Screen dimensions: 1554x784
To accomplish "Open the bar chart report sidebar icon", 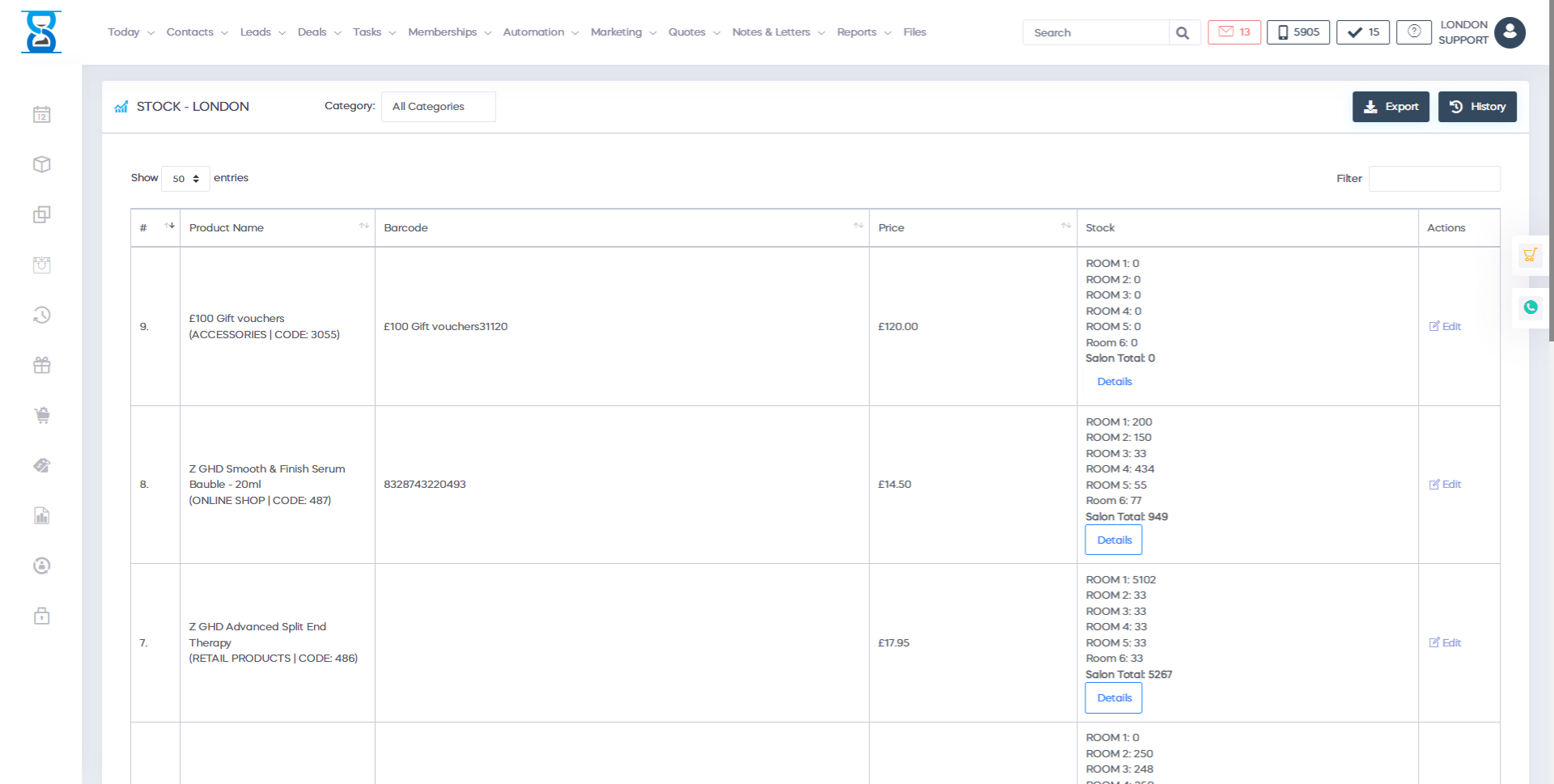I will click(x=42, y=515).
